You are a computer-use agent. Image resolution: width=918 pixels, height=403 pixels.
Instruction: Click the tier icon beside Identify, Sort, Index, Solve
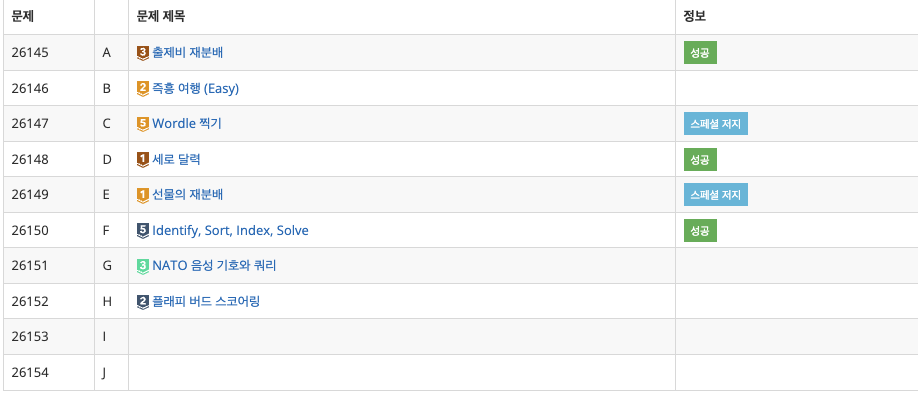(142, 230)
